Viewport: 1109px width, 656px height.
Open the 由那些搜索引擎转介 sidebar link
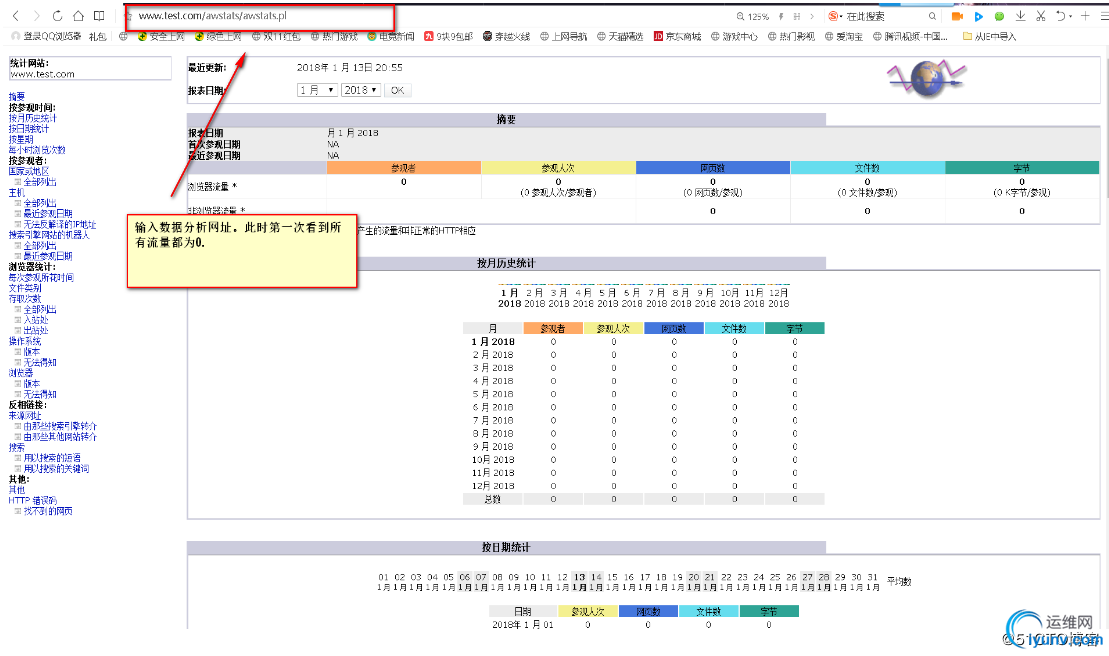pos(60,426)
